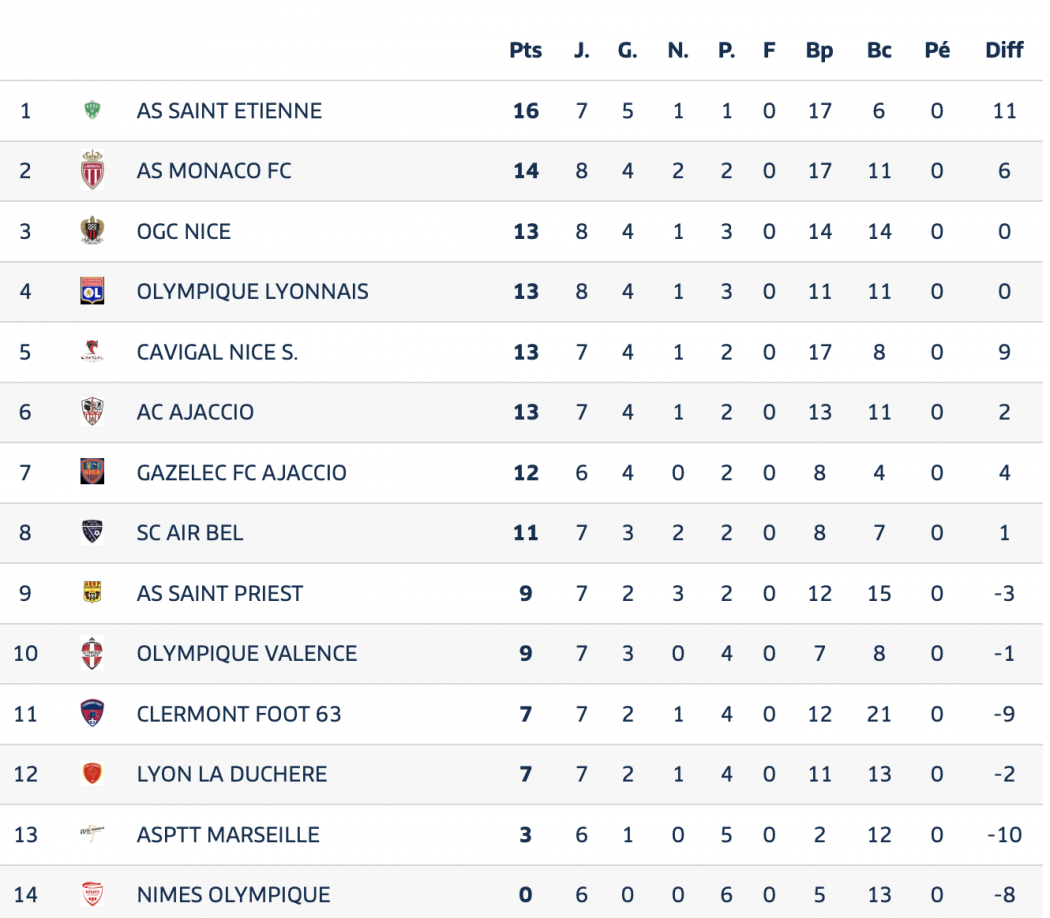Click the J. matches played header
The image size is (1050, 918).
(x=582, y=50)
